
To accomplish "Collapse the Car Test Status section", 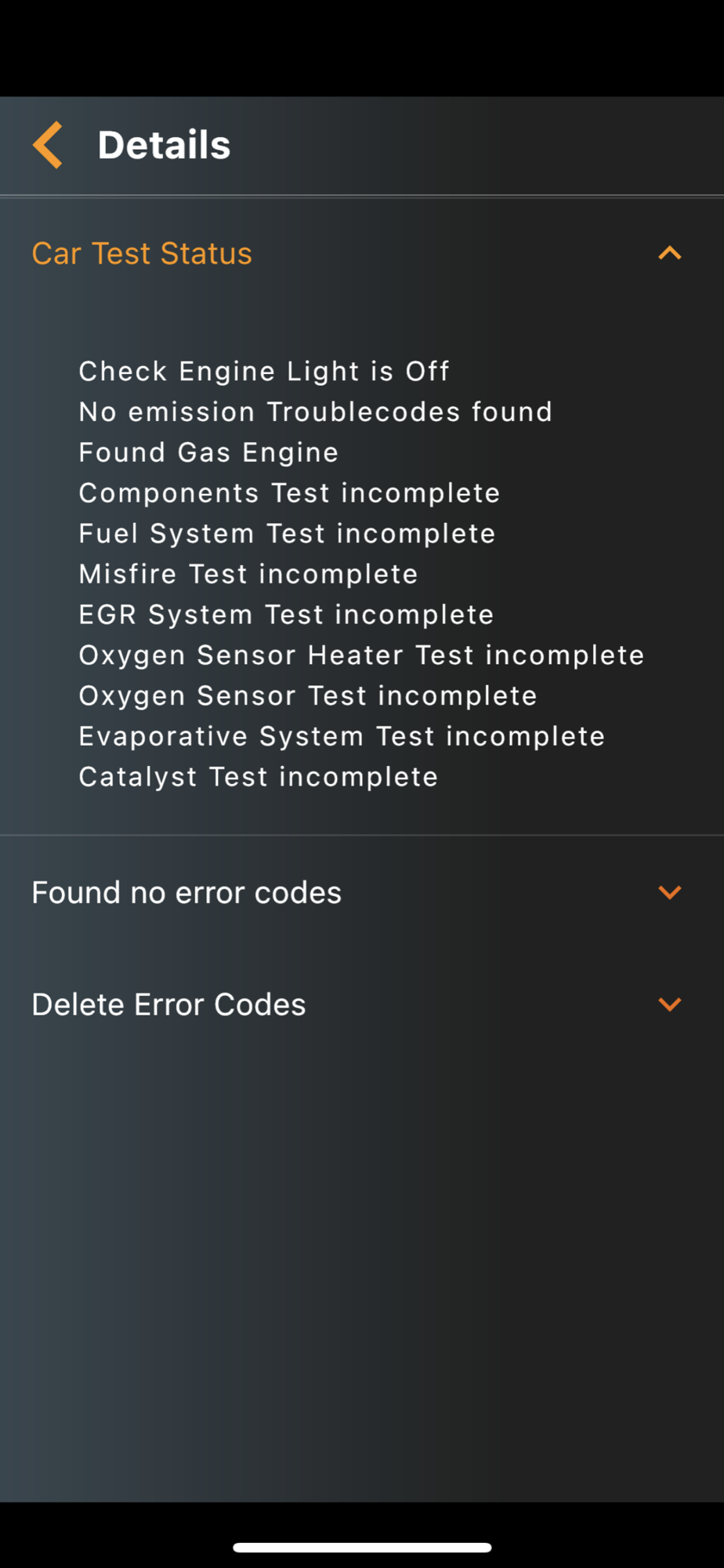I will [x=670, y=253].
